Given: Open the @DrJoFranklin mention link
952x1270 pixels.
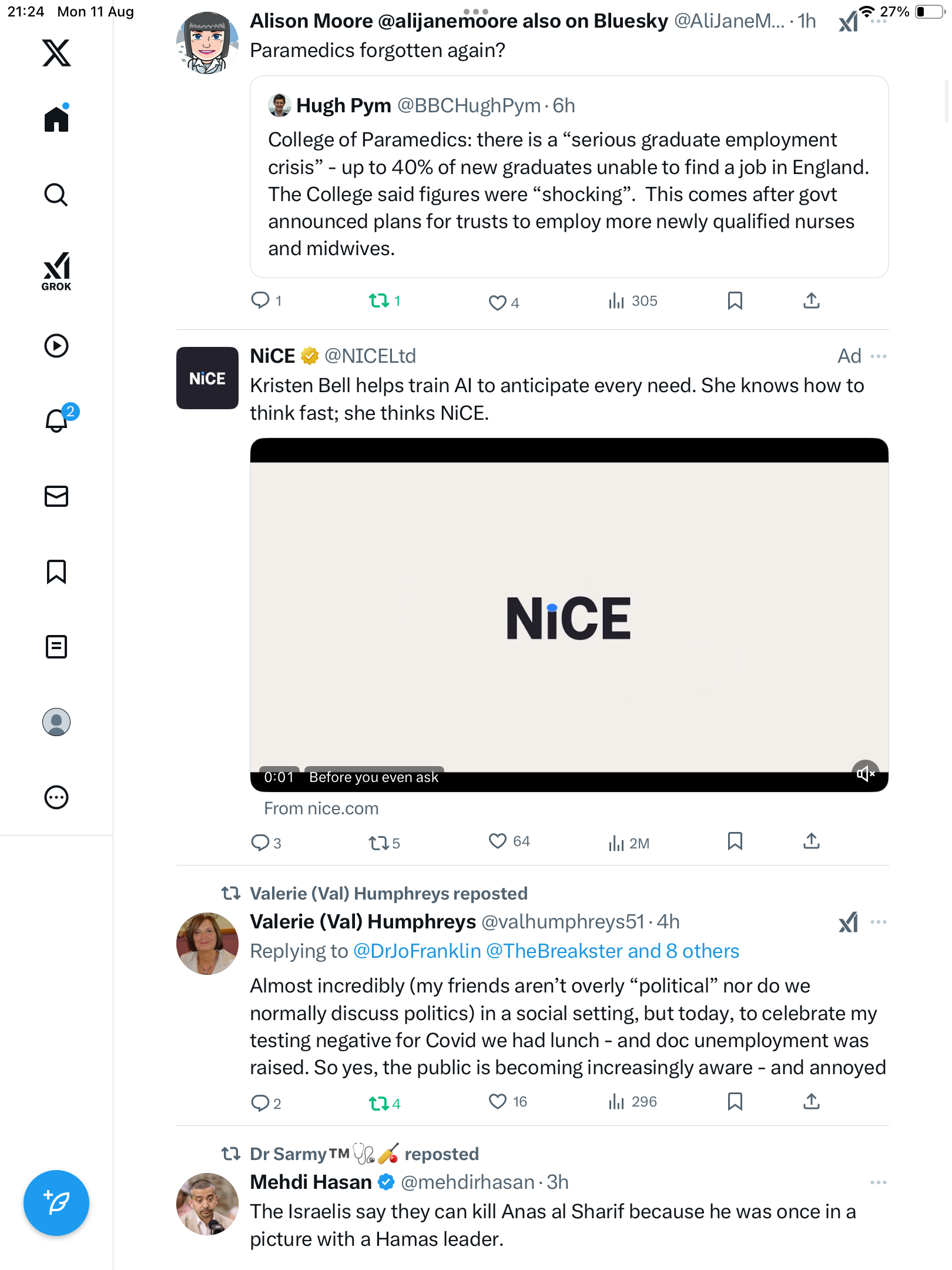Looking at the screenshot, I should [417, 951].
